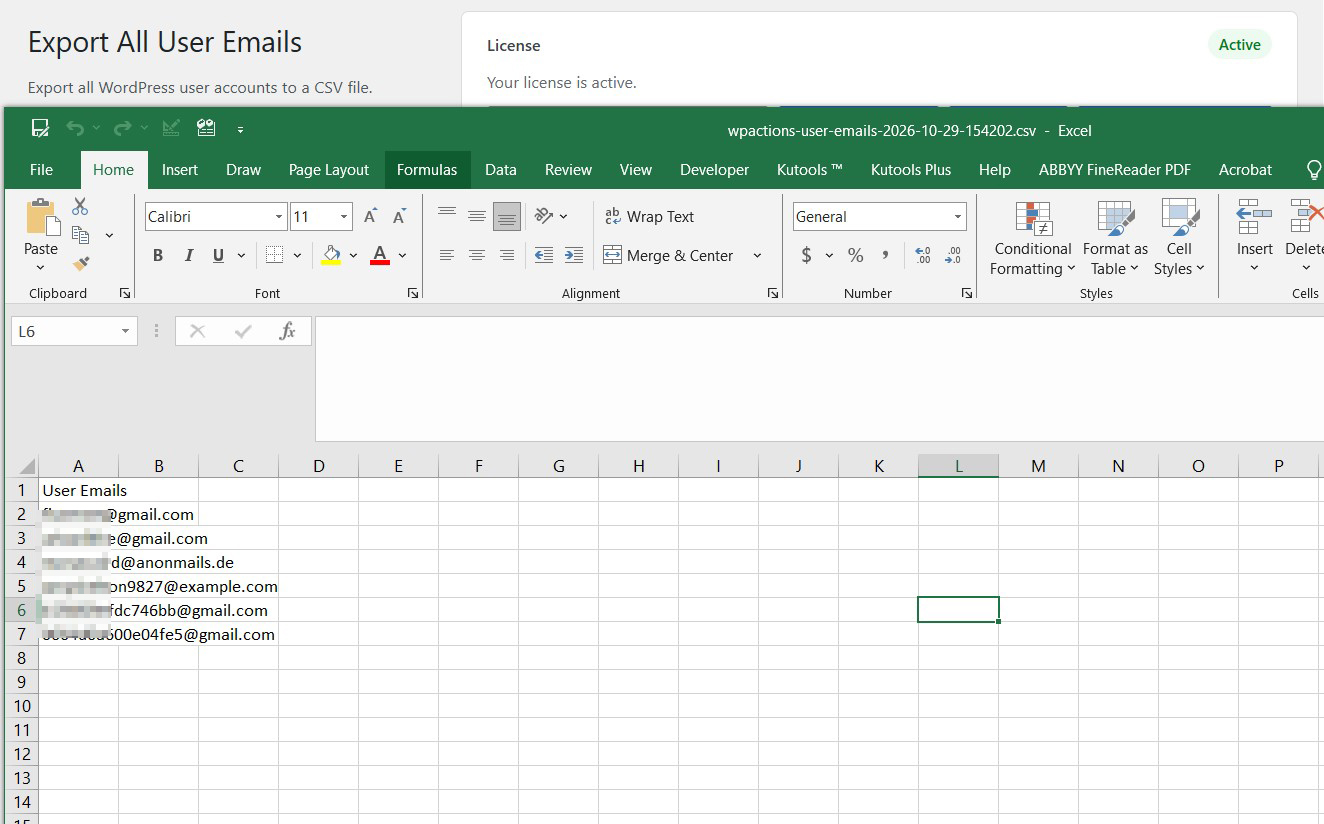
Task: Open Customize Quick Access Toolbar dropdown
Action: 241,129
